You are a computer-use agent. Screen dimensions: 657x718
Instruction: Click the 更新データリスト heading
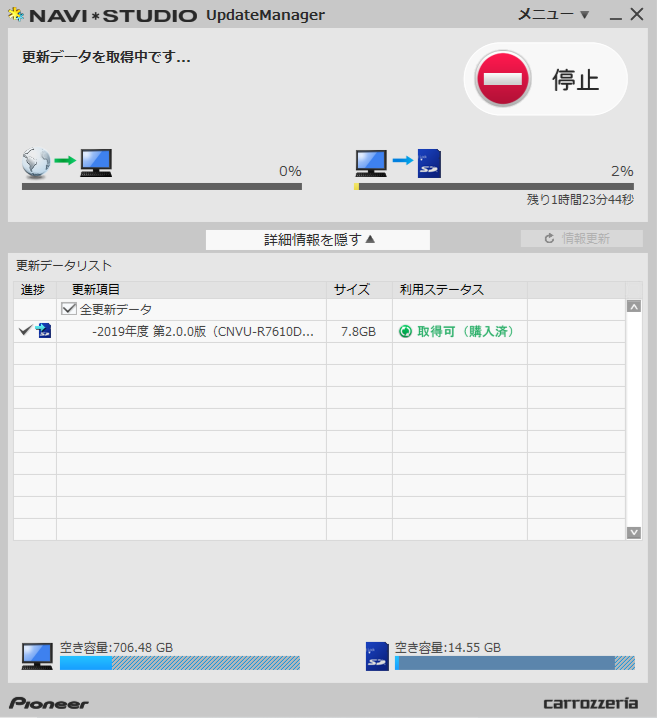(x=64, y=266)
